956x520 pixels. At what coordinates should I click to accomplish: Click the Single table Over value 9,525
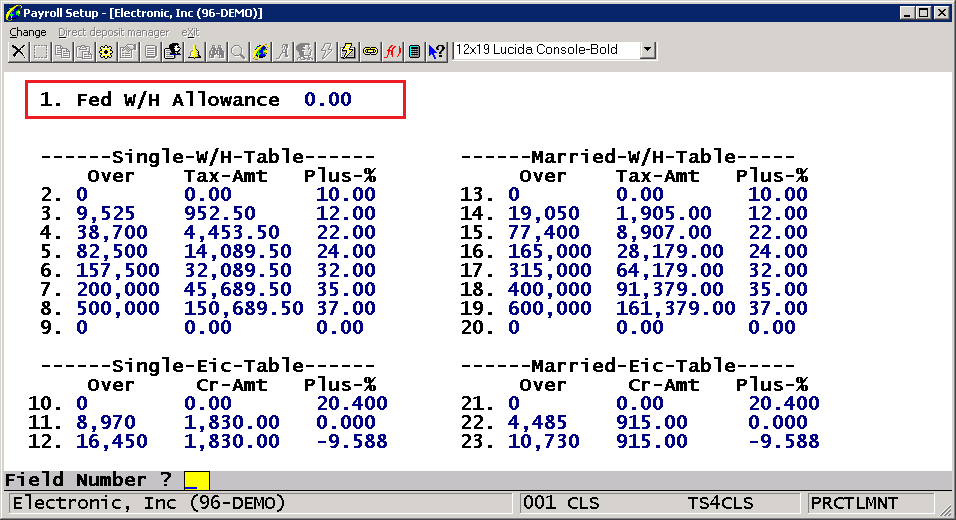[105, 213]
